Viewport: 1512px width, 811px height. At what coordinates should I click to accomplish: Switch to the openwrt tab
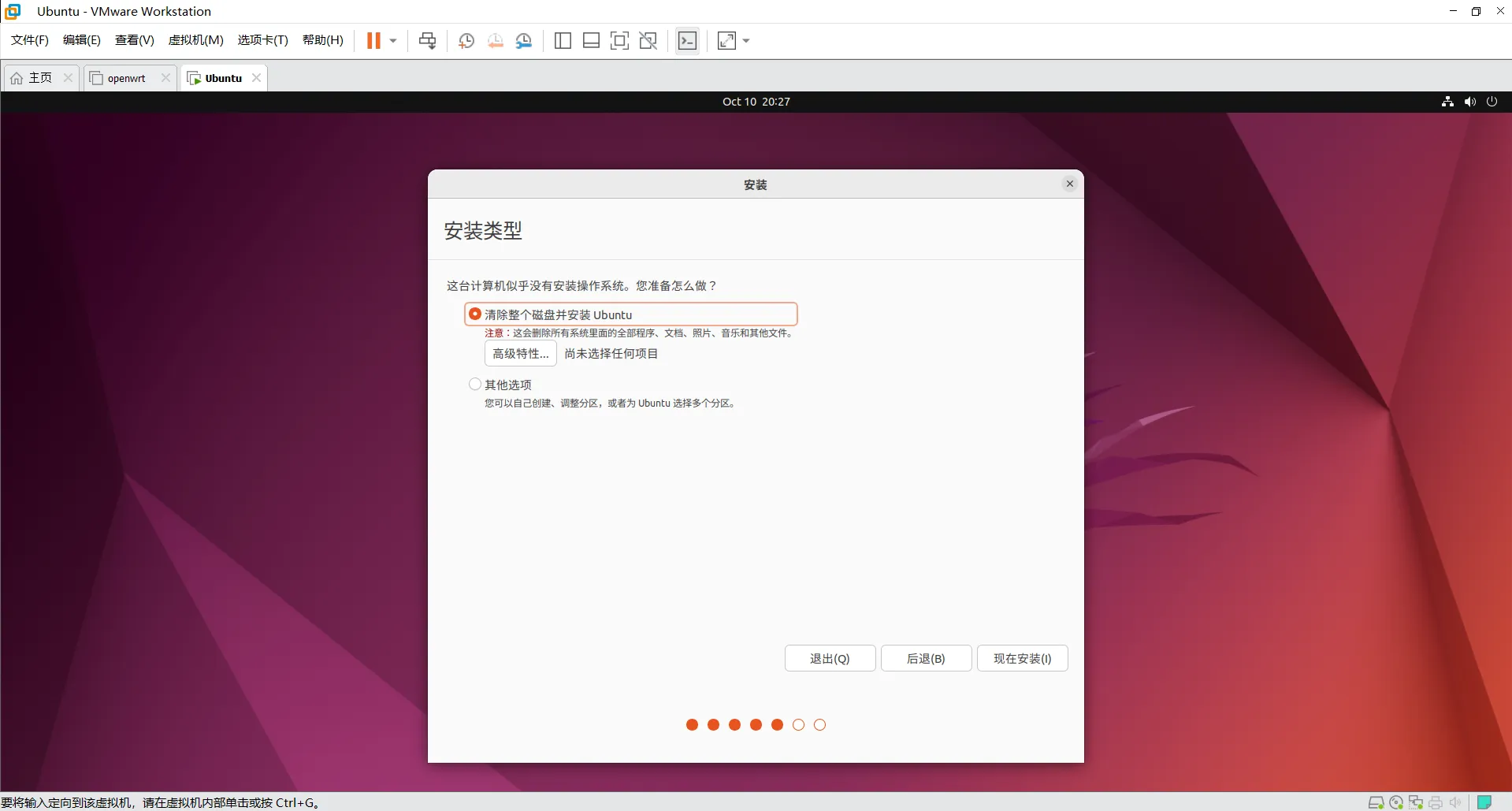(x=124, y=77)
